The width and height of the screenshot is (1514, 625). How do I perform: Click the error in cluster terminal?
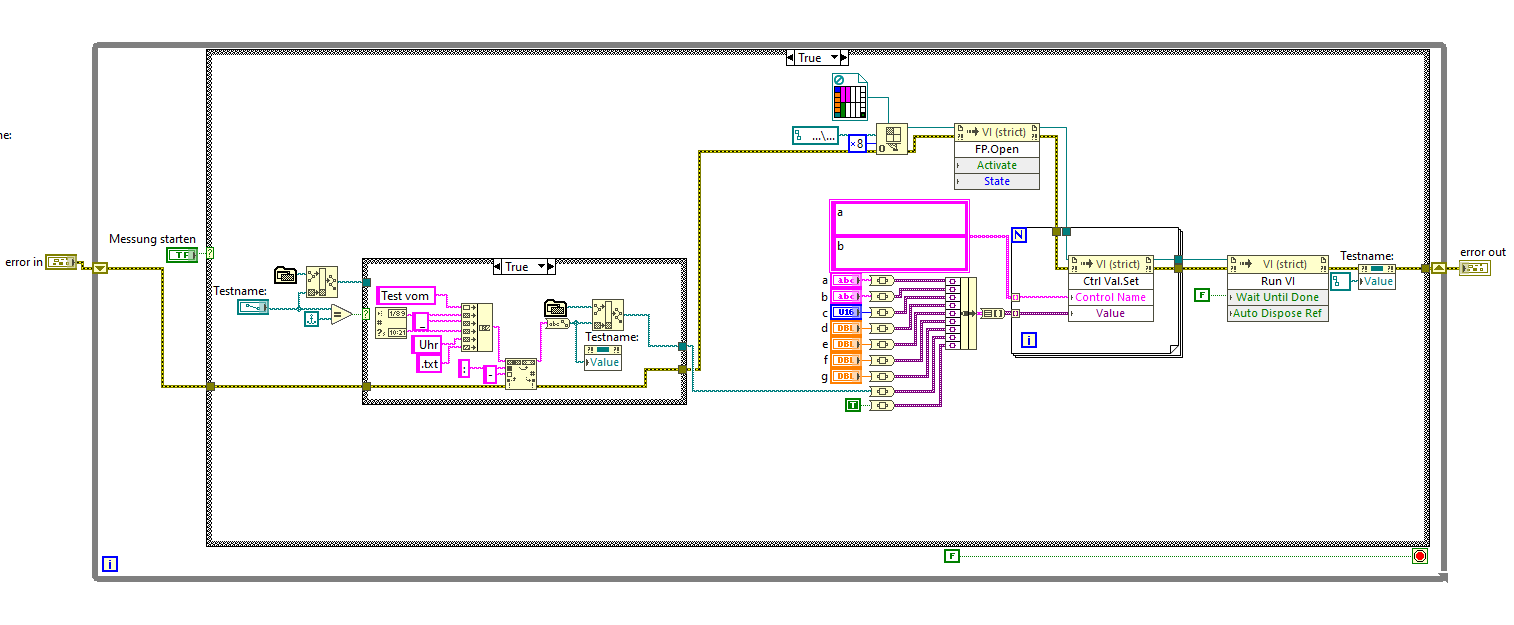pyautogui.click(x=63, y=262)
